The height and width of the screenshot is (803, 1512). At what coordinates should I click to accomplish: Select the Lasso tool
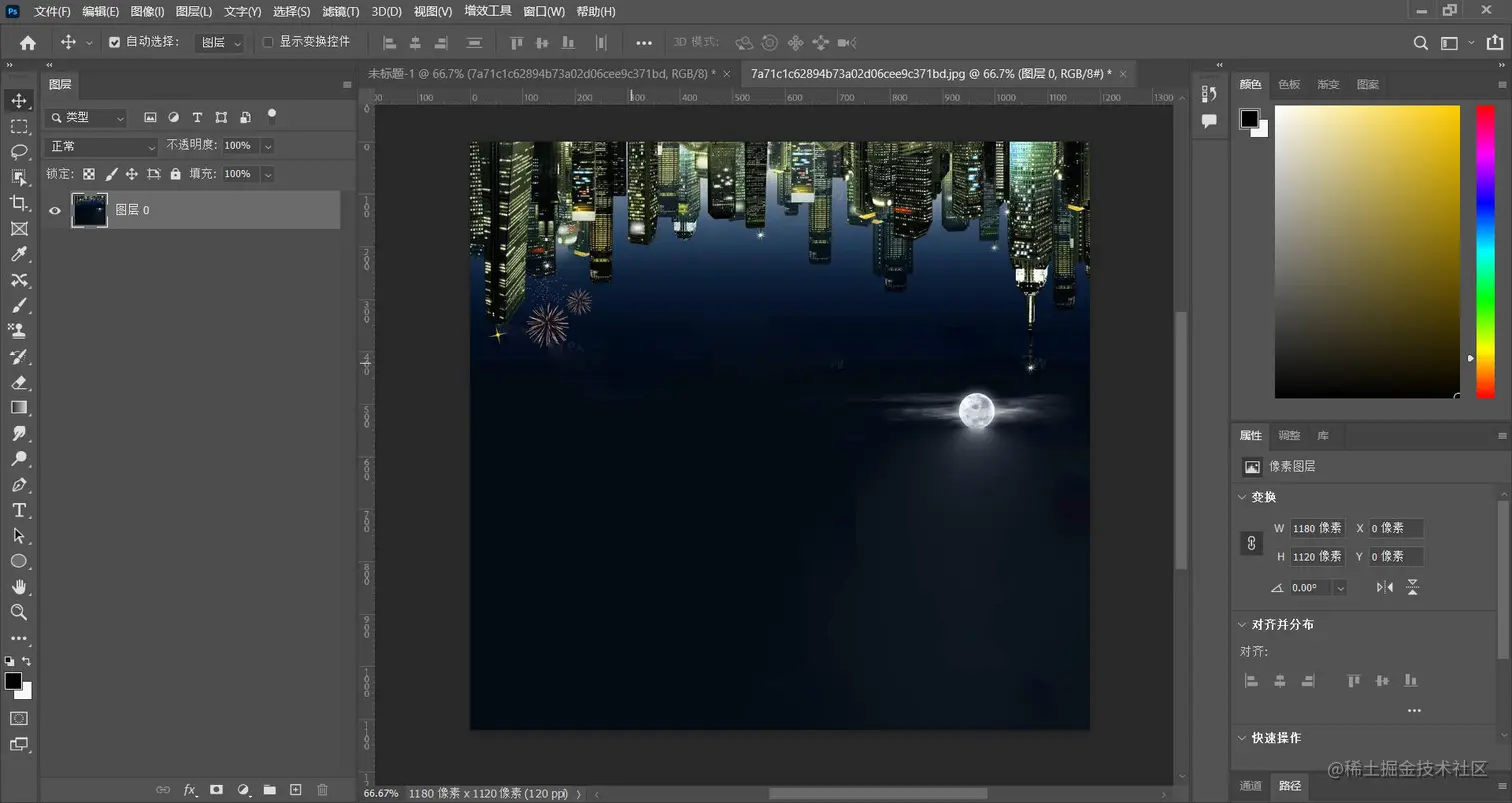(x=20, y=152)
